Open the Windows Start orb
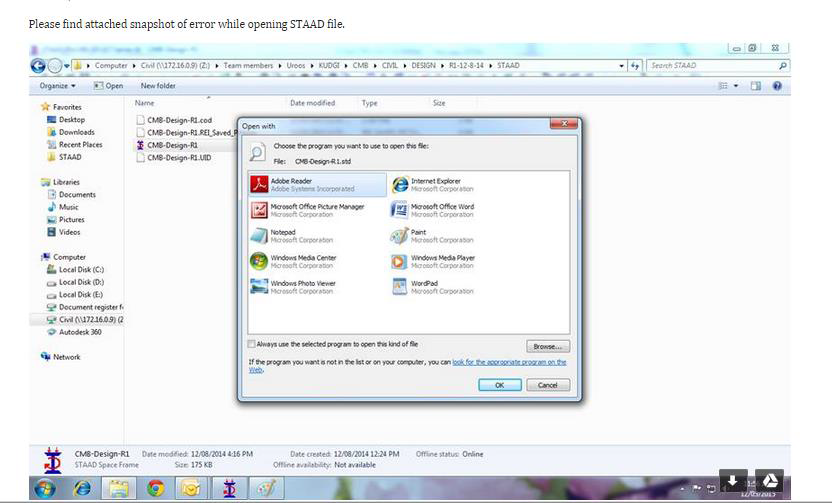 pos(45,488)
